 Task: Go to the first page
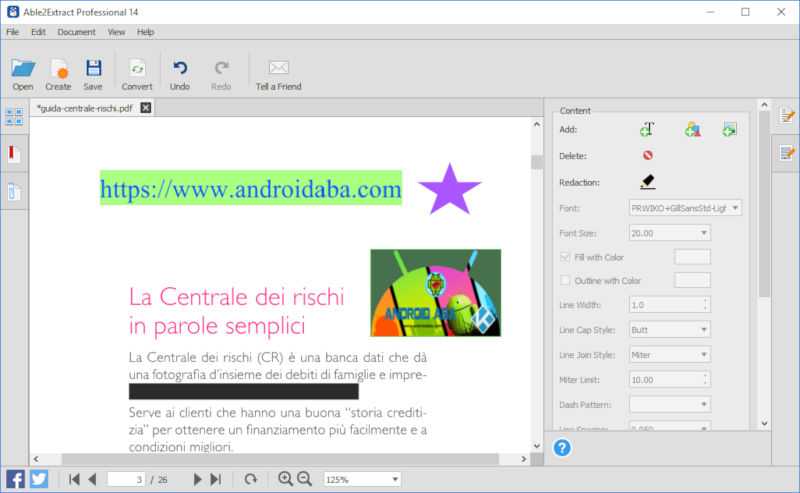click(x=74, y=479)
